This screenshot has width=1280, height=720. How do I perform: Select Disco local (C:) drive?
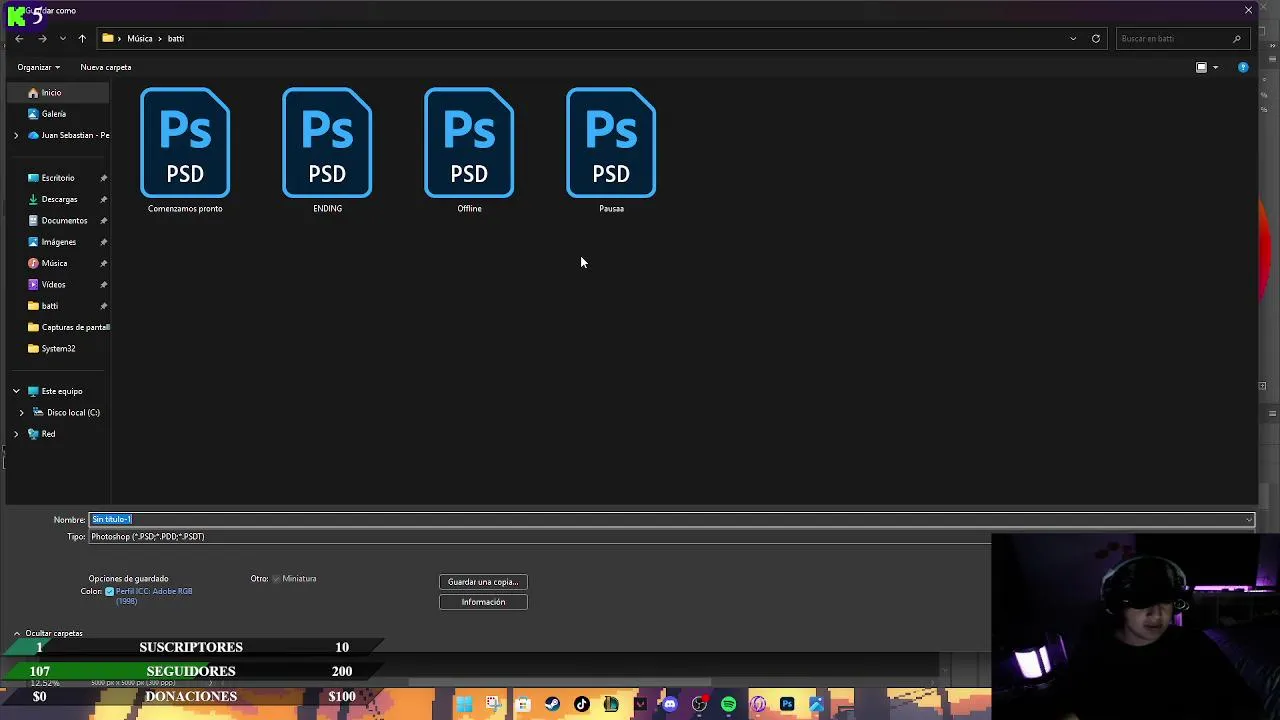[x=73, y=412]
